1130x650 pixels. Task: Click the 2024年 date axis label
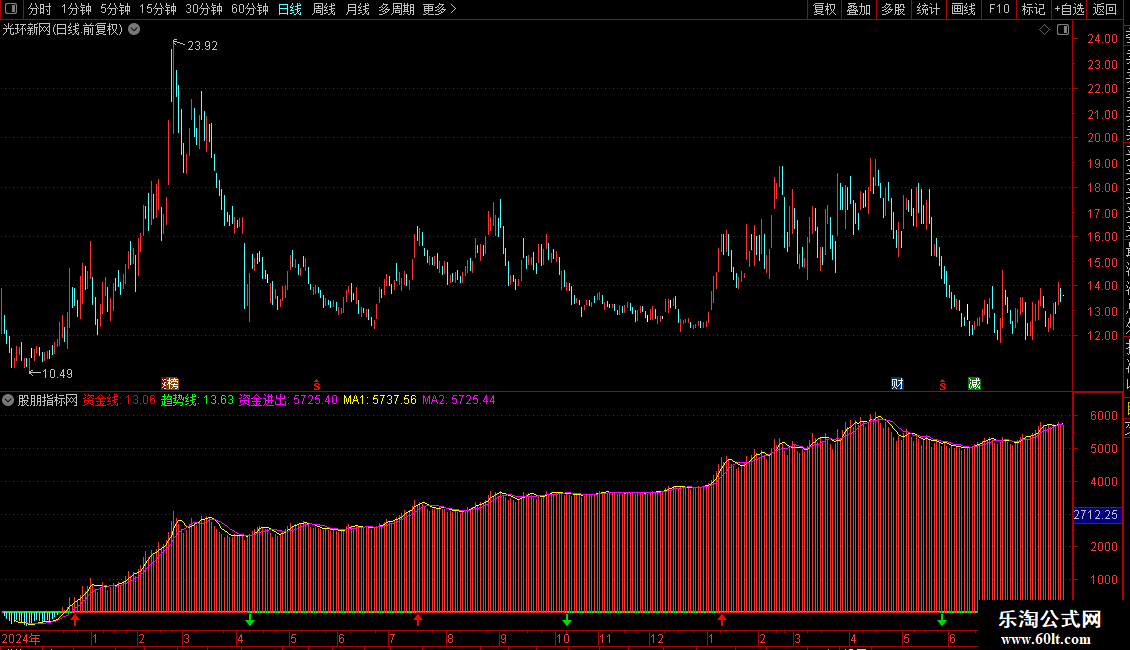point(21,638)
